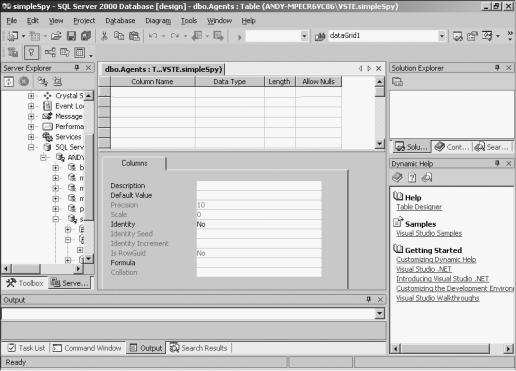Expand the Crystal Services tree node
516x371 pixels.
(31, 96)
